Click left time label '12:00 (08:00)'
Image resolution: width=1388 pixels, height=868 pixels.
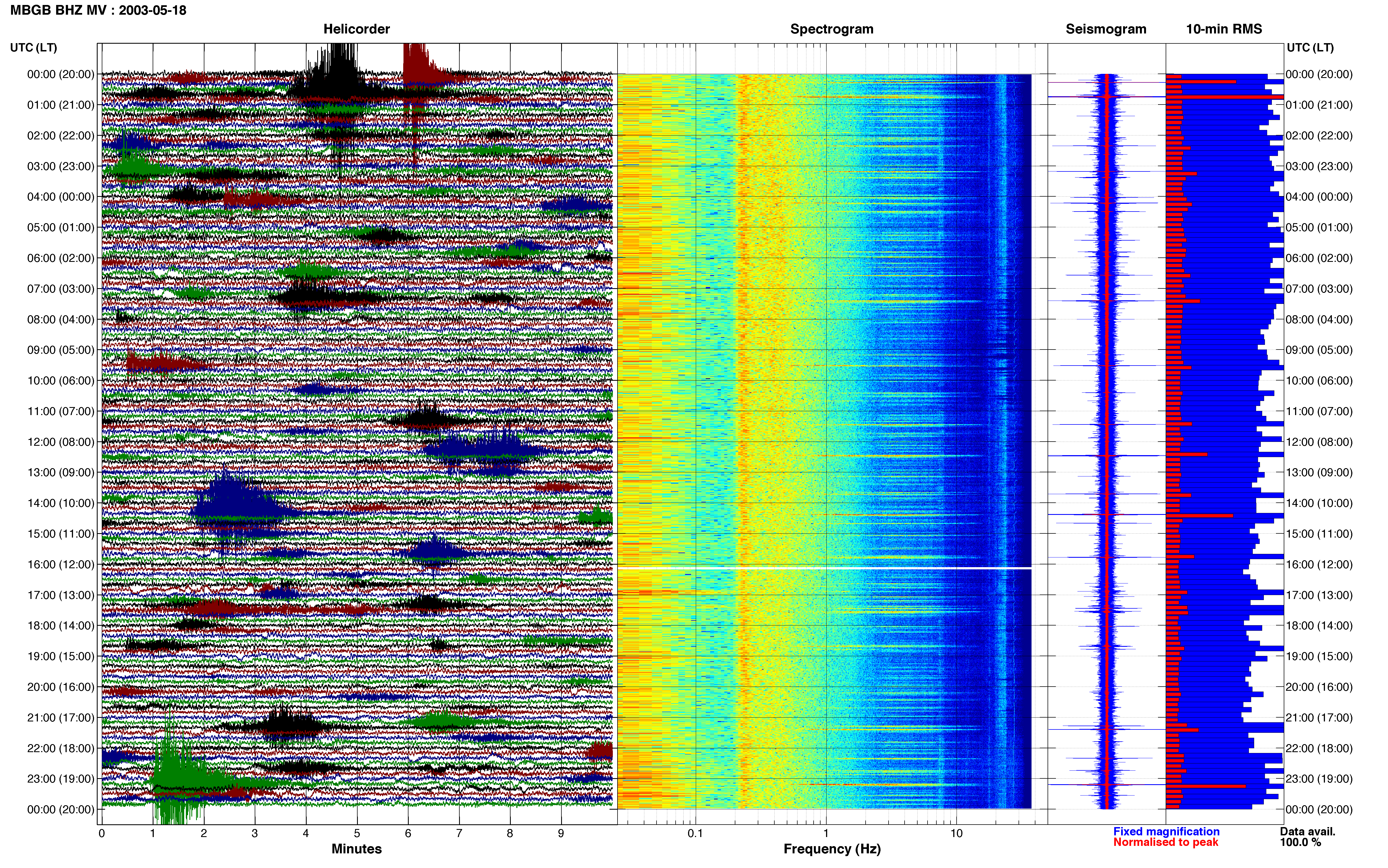point(61,442)
